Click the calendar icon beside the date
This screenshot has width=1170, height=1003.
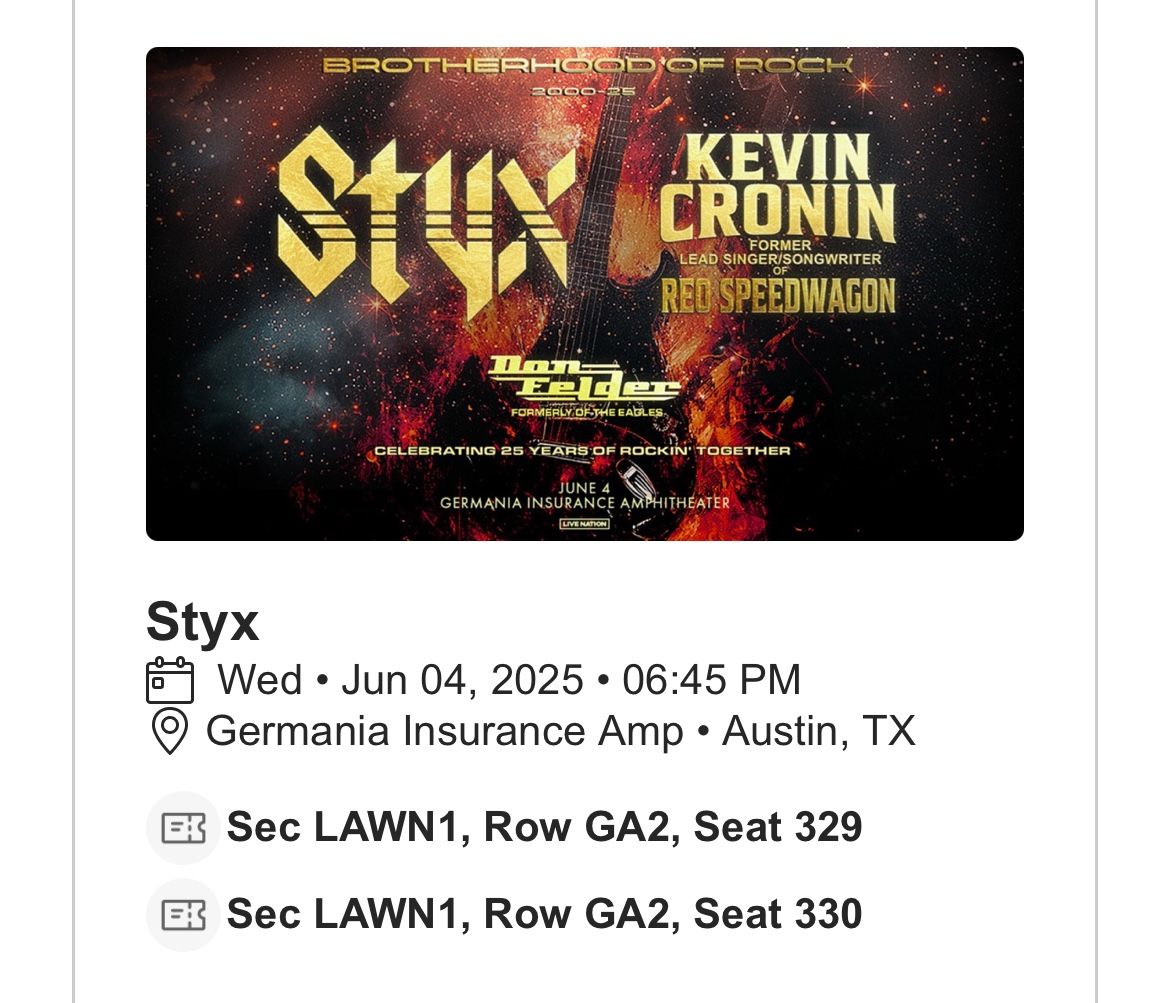tap(169, 681)
